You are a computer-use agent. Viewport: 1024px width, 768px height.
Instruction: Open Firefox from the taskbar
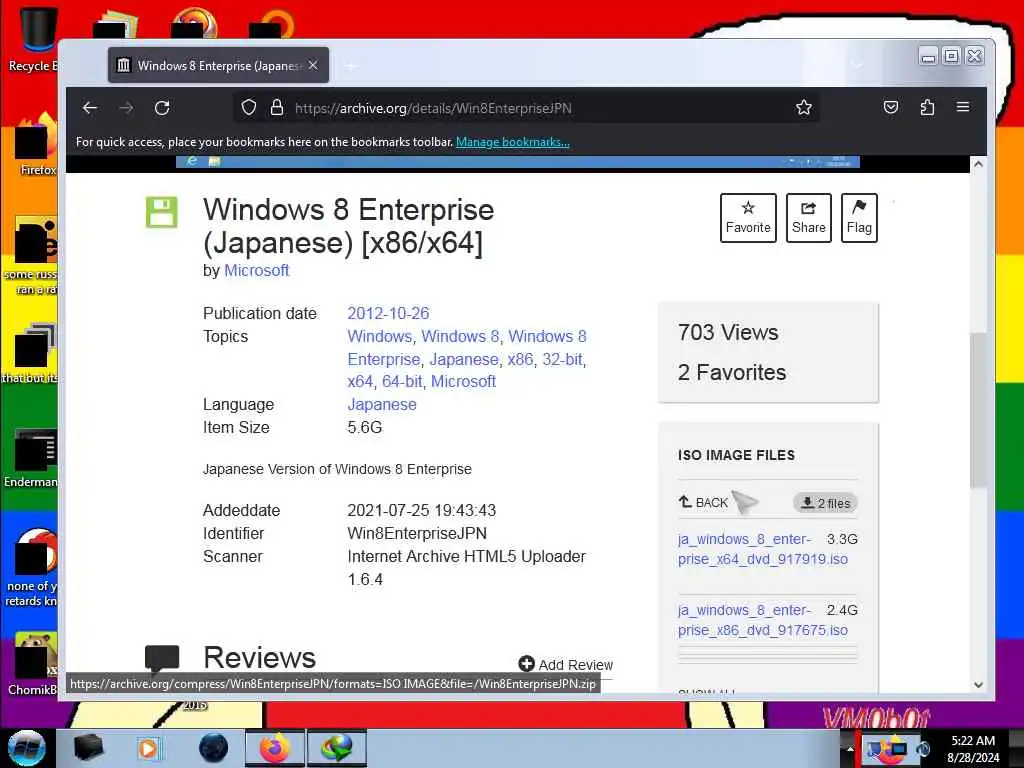click(275, 748)
